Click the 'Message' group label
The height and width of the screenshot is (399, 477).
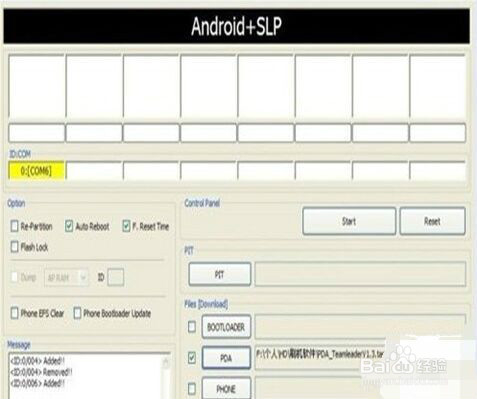tap(19, 344)
